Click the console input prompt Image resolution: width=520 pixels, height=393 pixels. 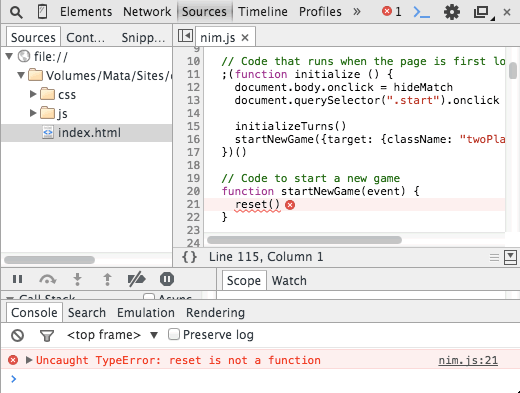260,379
